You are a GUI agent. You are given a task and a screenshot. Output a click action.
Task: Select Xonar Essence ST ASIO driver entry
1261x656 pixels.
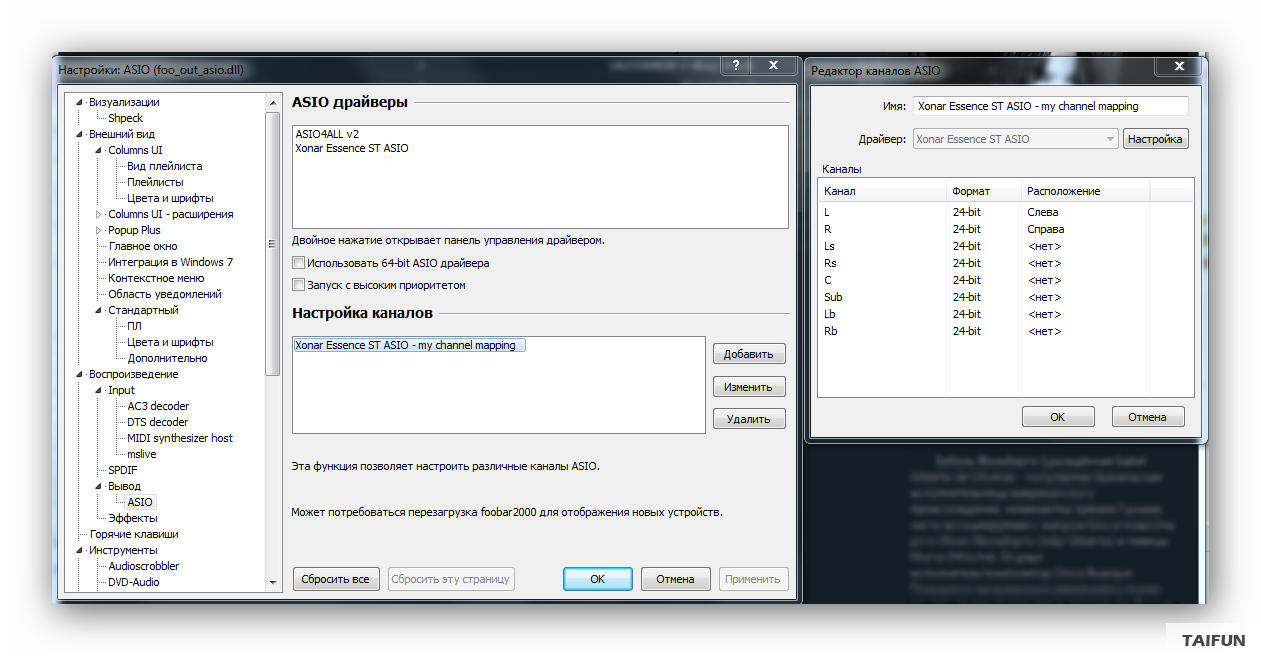[x=351, y=148]
